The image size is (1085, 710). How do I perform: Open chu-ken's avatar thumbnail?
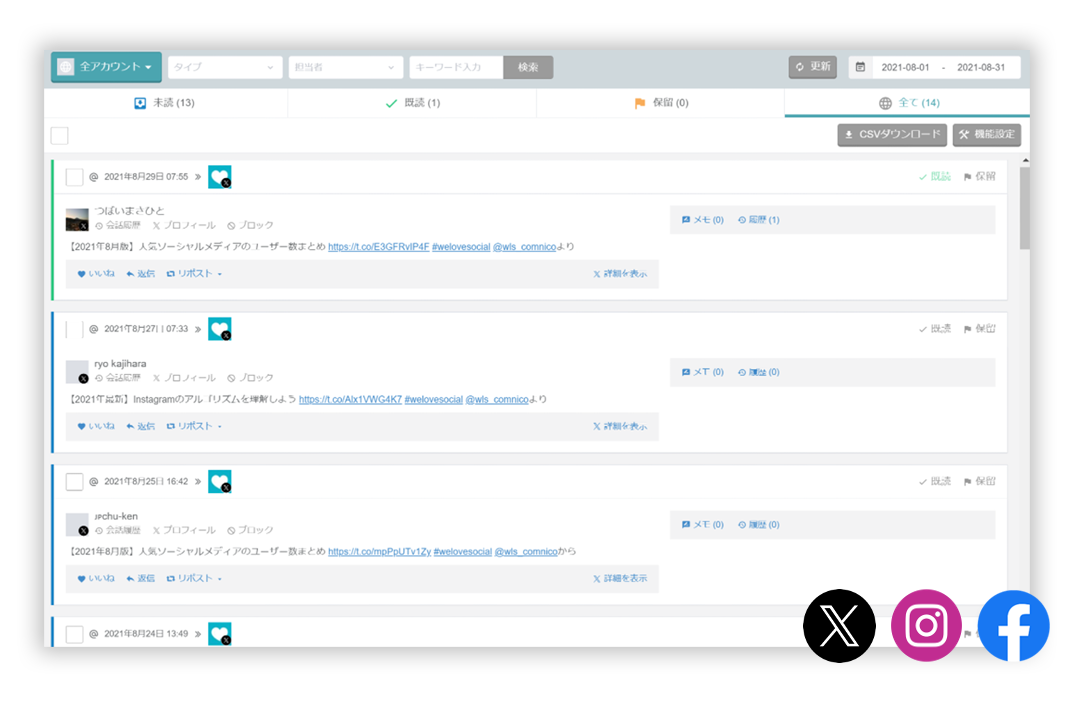77,524
